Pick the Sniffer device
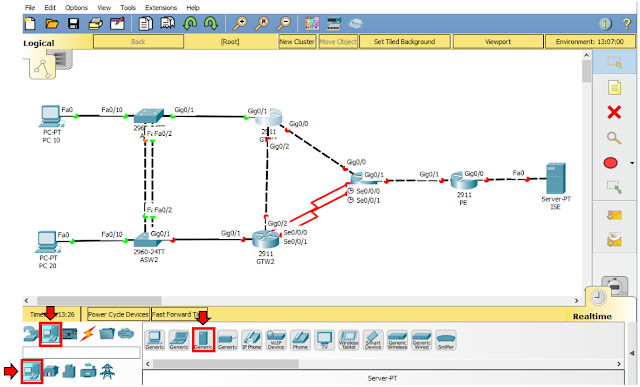This screenshot has height=387, width=640. (x=446, y=340)
